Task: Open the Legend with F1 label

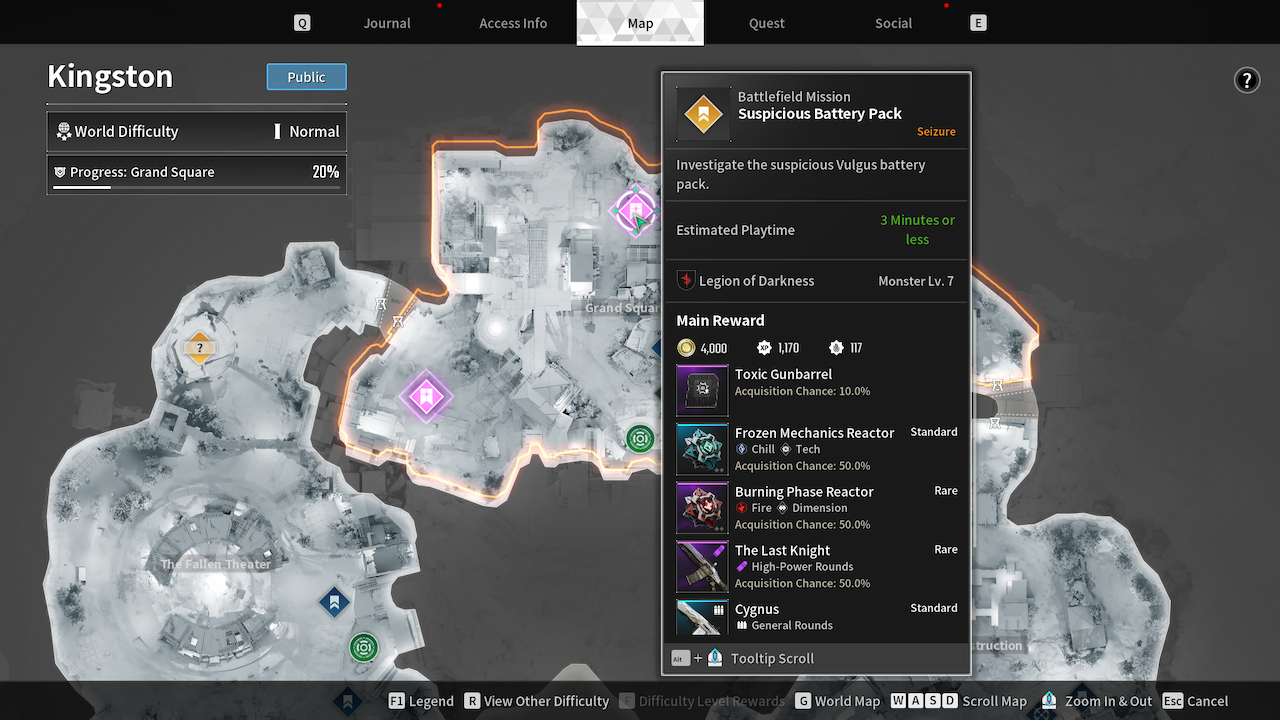Action: (421, 701)
